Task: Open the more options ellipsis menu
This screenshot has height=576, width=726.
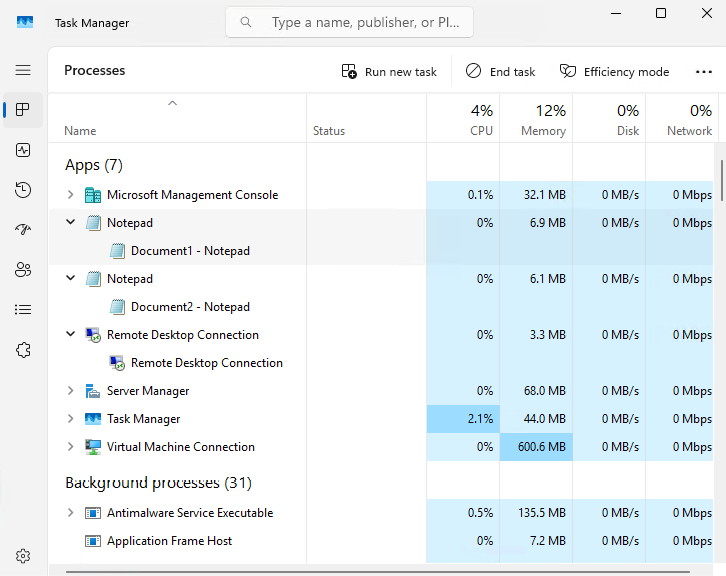Action: pyautogui.click(x=703, y=72)
